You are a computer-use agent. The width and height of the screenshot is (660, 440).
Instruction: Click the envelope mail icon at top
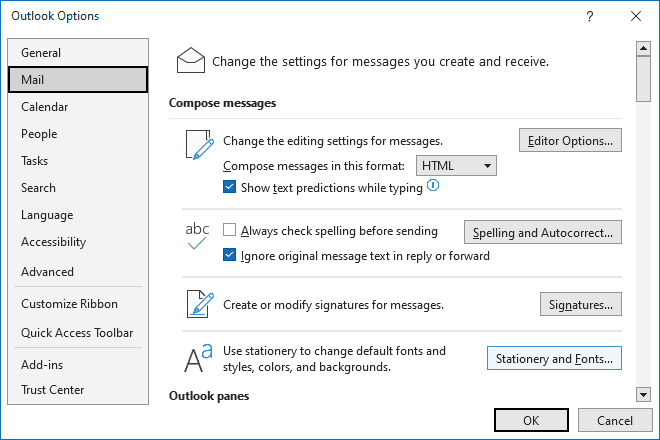(x=191, y=60)
